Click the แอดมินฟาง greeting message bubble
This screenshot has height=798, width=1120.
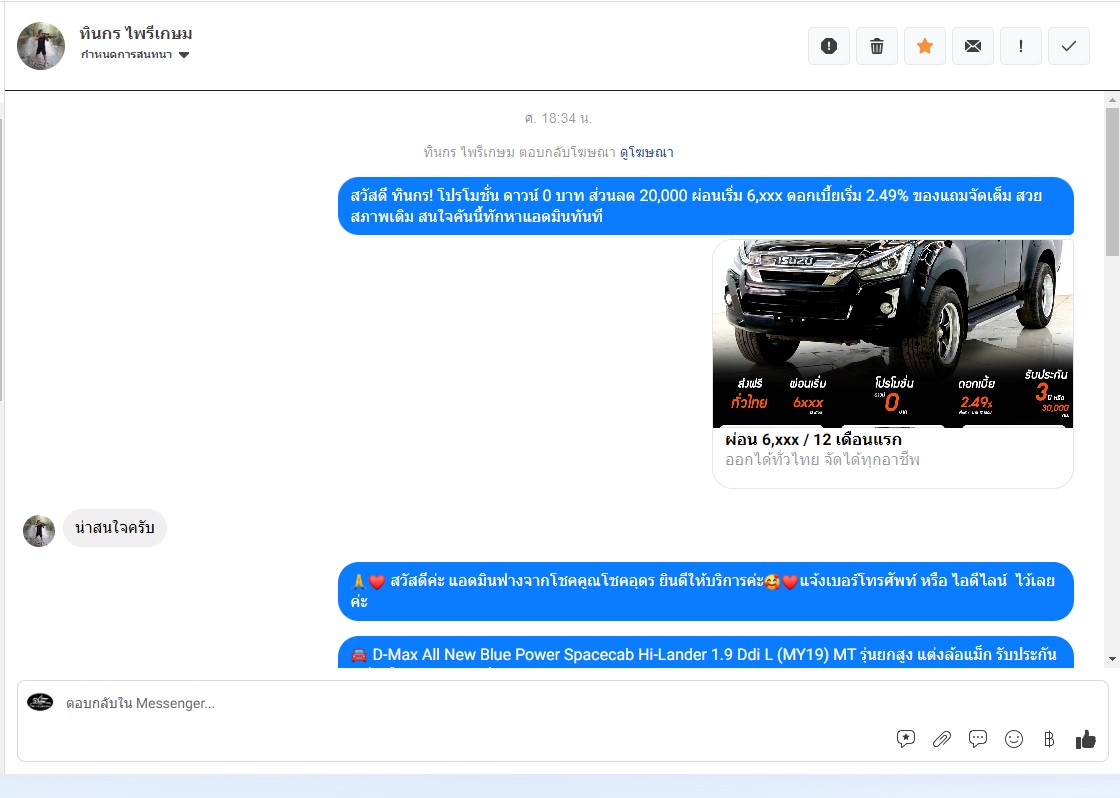(706, 592)
